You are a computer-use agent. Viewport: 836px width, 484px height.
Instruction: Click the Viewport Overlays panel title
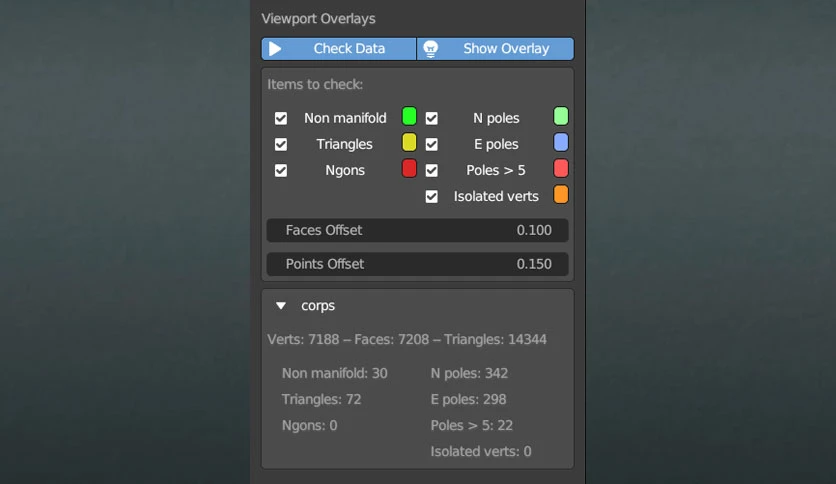318,19
